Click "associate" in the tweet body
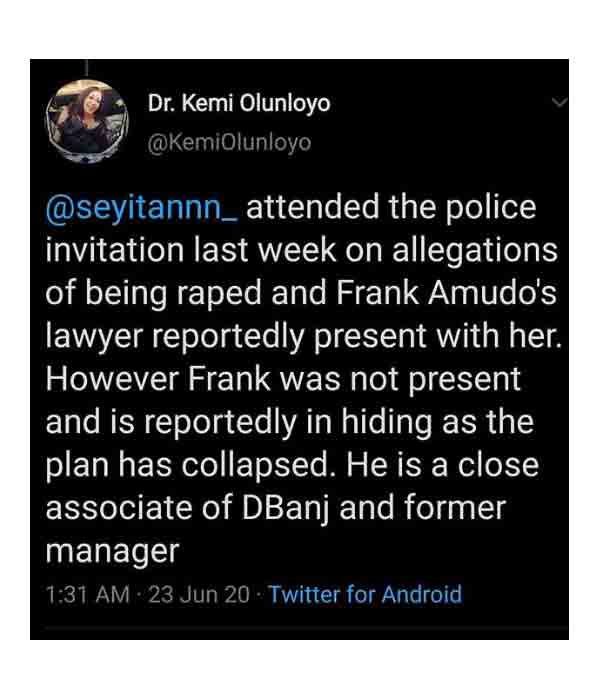The width and height of the screenshot is (600, 700). [119, 508]
